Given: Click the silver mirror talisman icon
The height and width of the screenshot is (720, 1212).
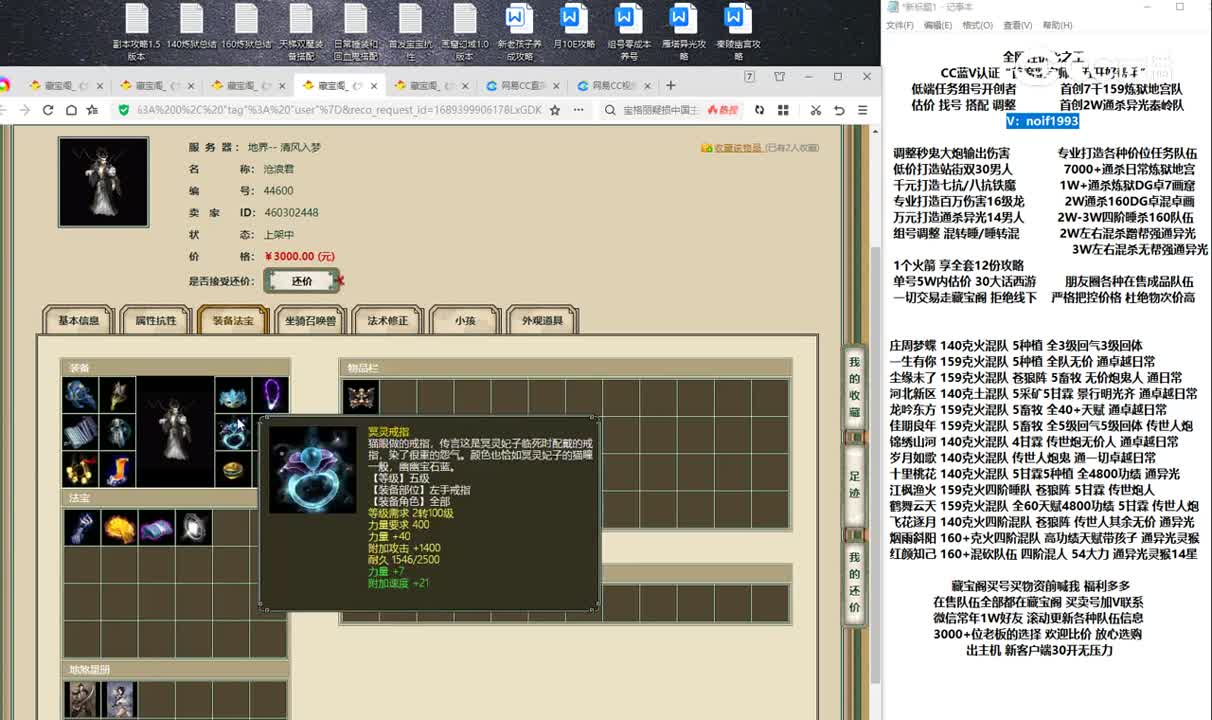Looking at the screenshot, I should coord(193,528).
